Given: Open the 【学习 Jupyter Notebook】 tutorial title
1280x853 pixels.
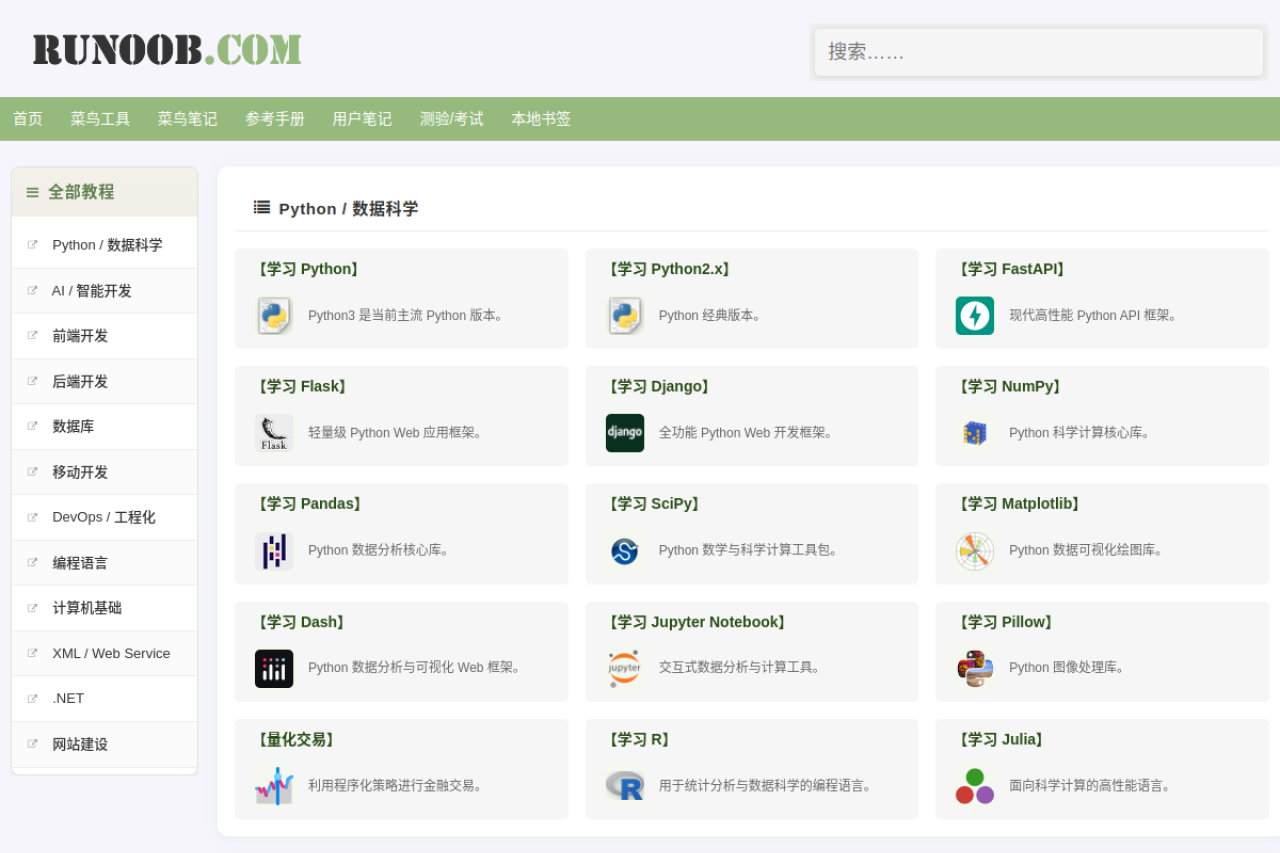Looking at the screenshot, I should [x=698, y=622].
